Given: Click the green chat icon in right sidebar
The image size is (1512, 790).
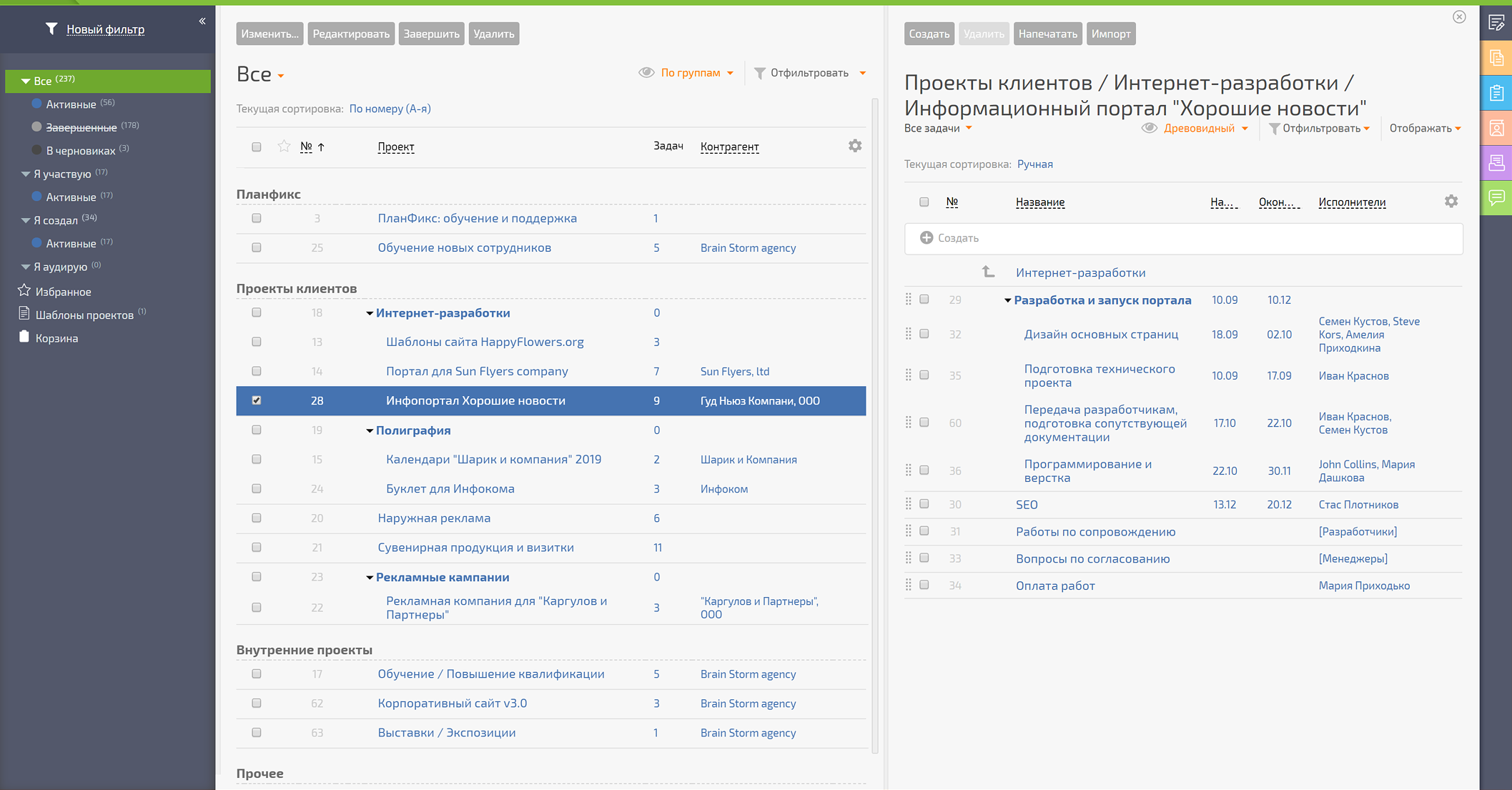Looking at the screenshot, I should [1496, 197].
